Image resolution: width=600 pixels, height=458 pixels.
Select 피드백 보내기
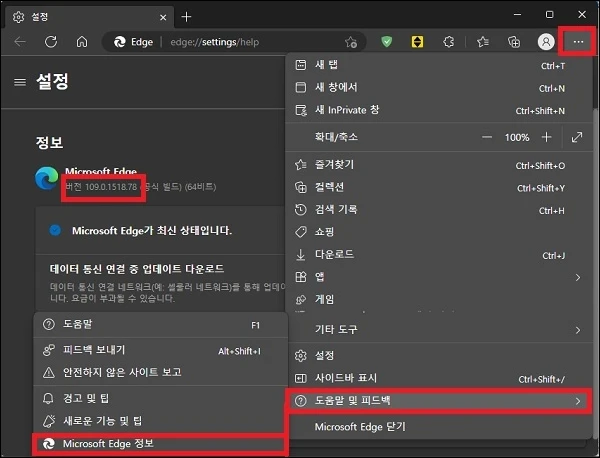[160, 350]
